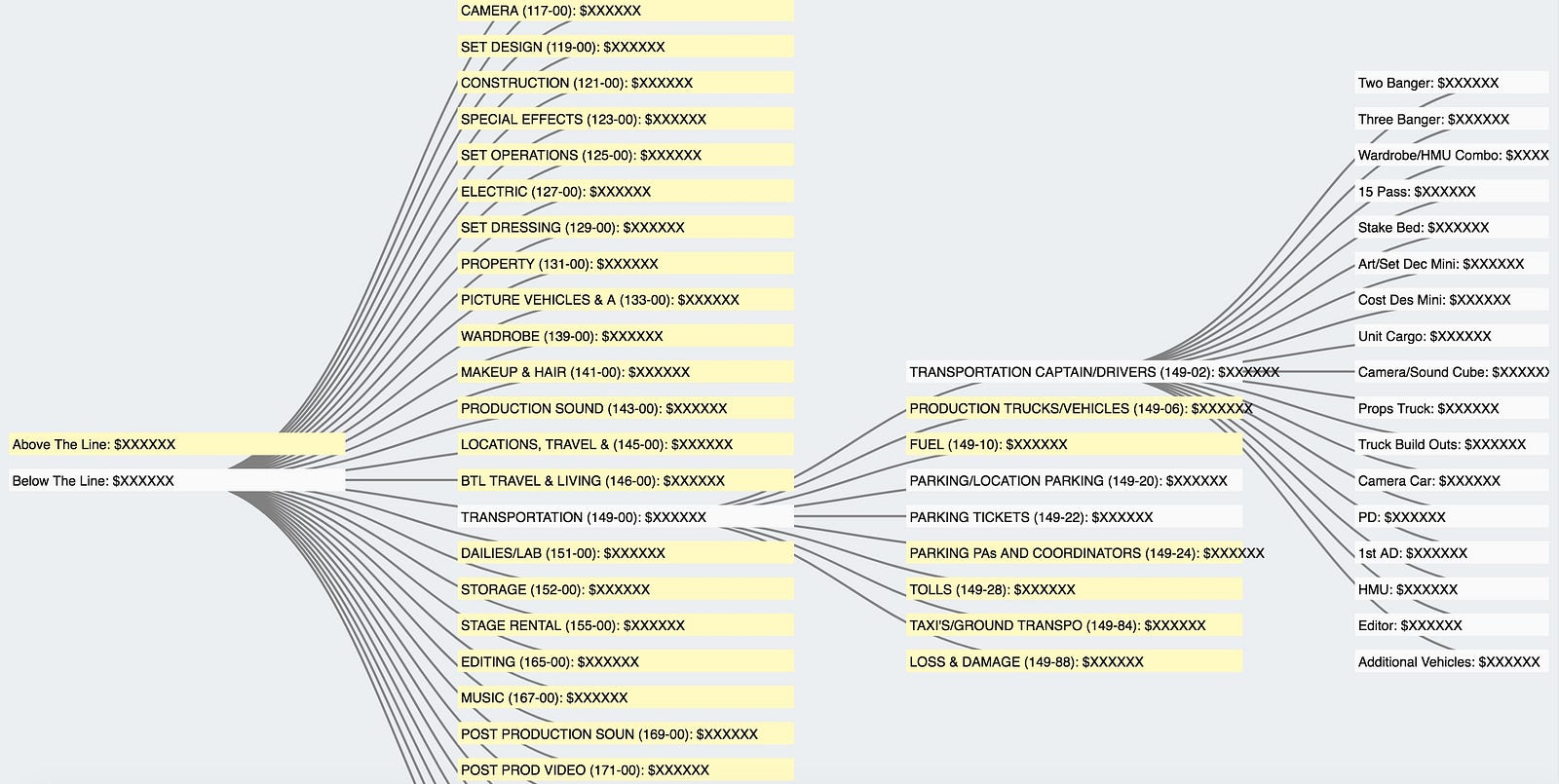Select the Cost Des Mini node
1559x784 pixels.
point(1452,300)
